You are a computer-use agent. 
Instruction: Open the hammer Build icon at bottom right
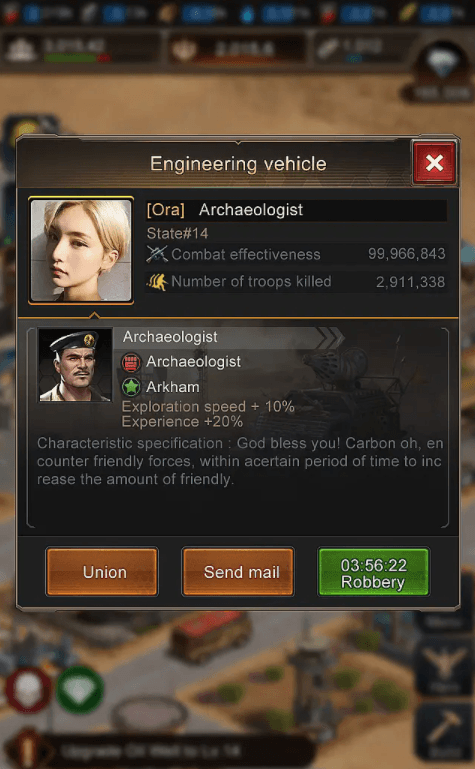[x=444, y=733]
